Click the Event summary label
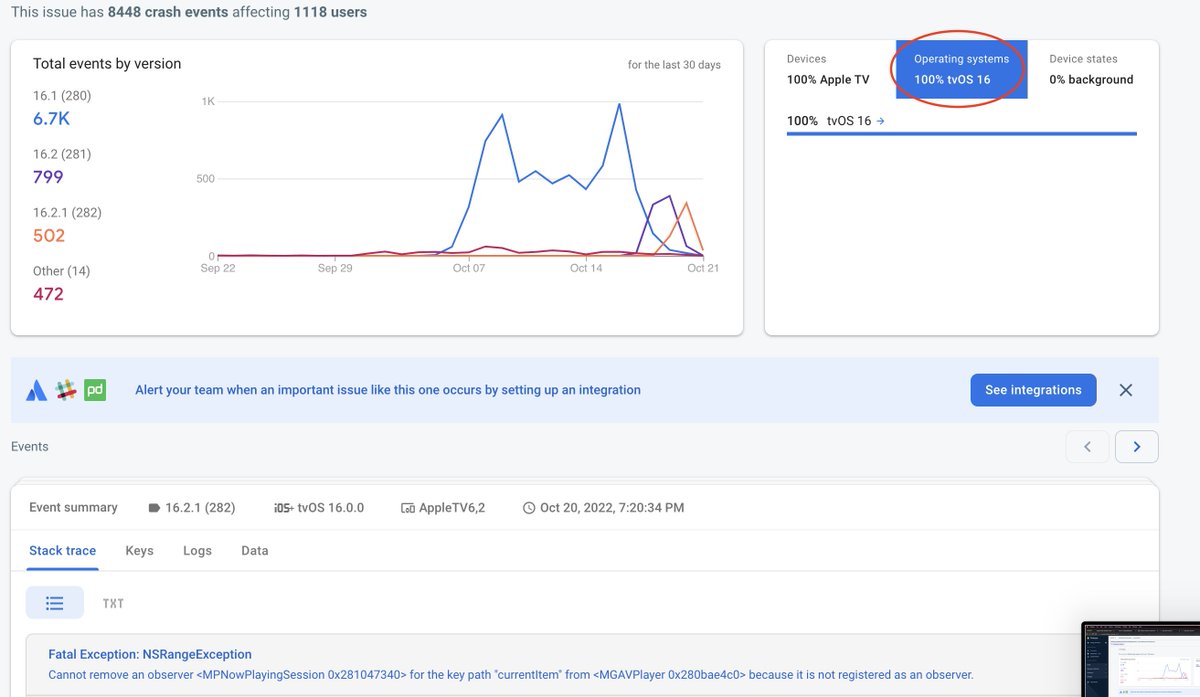The width and height of the screenshot is (1200, 697). [73, 508]
